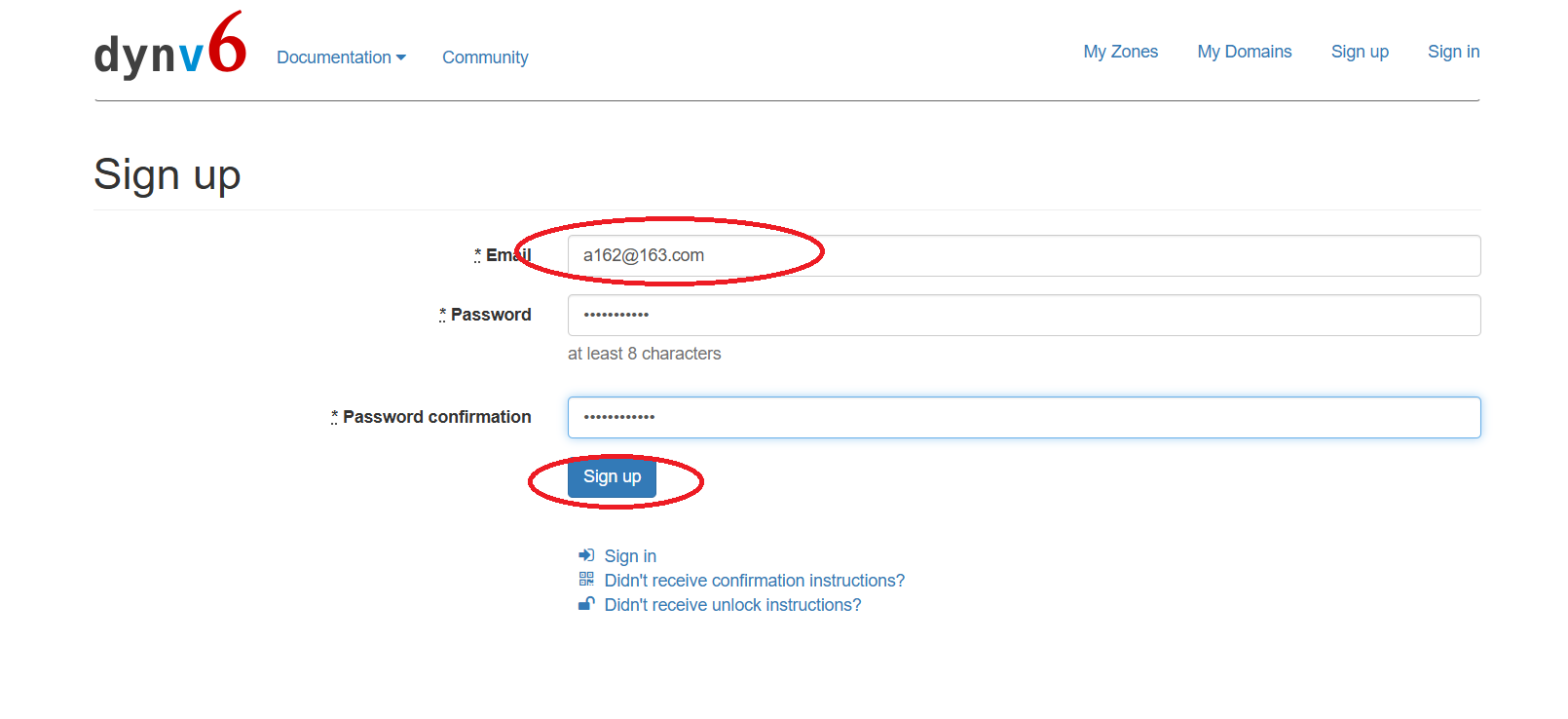Click the QR icon beside confirmation instructions
1568x719 pixels.
point(586,580)
